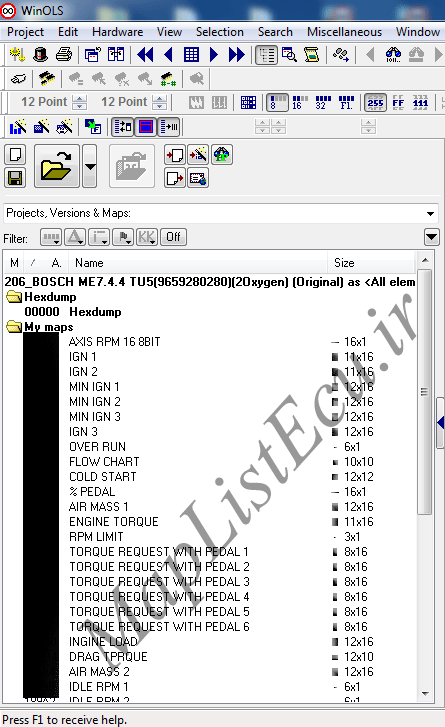Click the top hat icon in toolbar
This screenshot has height=727, width=445.
pyautogui.click(x=41, y=55)
